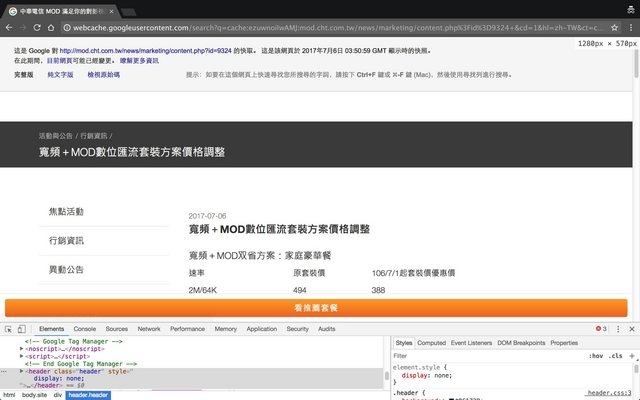The height and width of the screenshot is (400, 640).
Task: Switch to the Network tab
Action: pyautogui.click(x=149, y=329)
